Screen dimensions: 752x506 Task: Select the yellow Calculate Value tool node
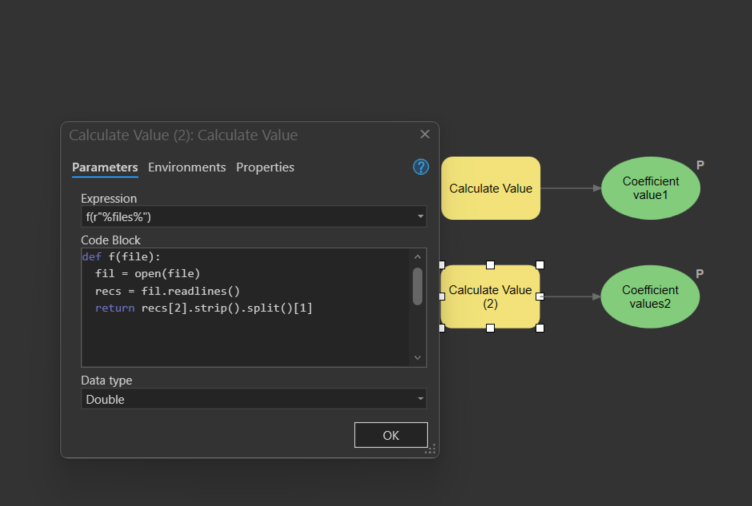point(490,188)
